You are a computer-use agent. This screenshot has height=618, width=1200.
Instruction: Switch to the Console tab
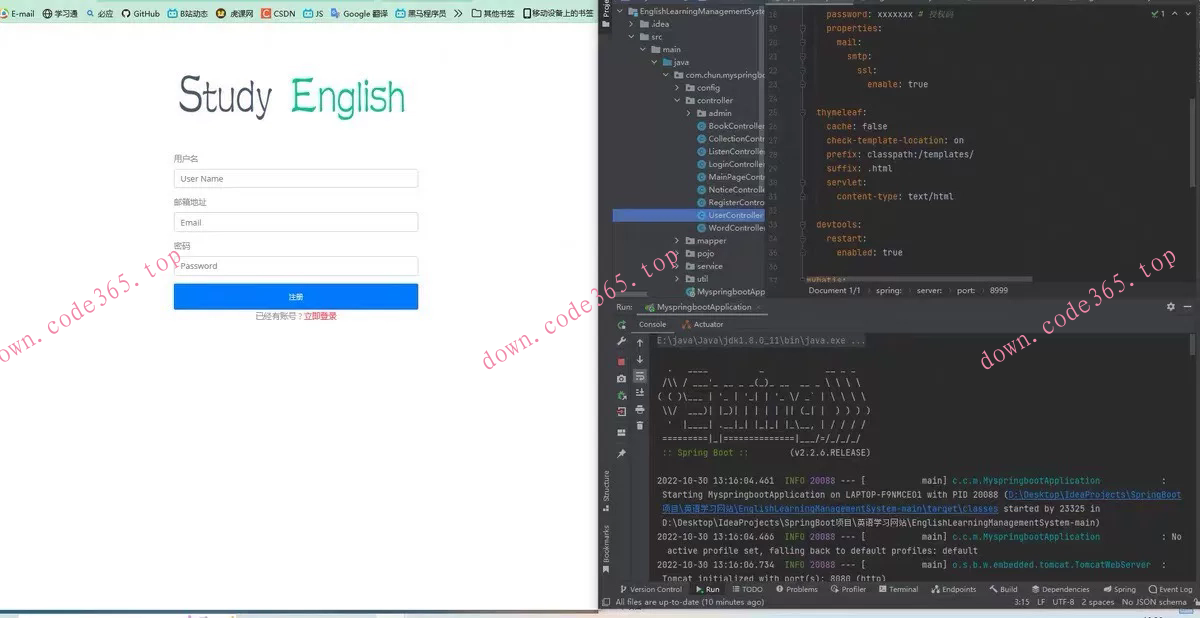coord(652,324)
